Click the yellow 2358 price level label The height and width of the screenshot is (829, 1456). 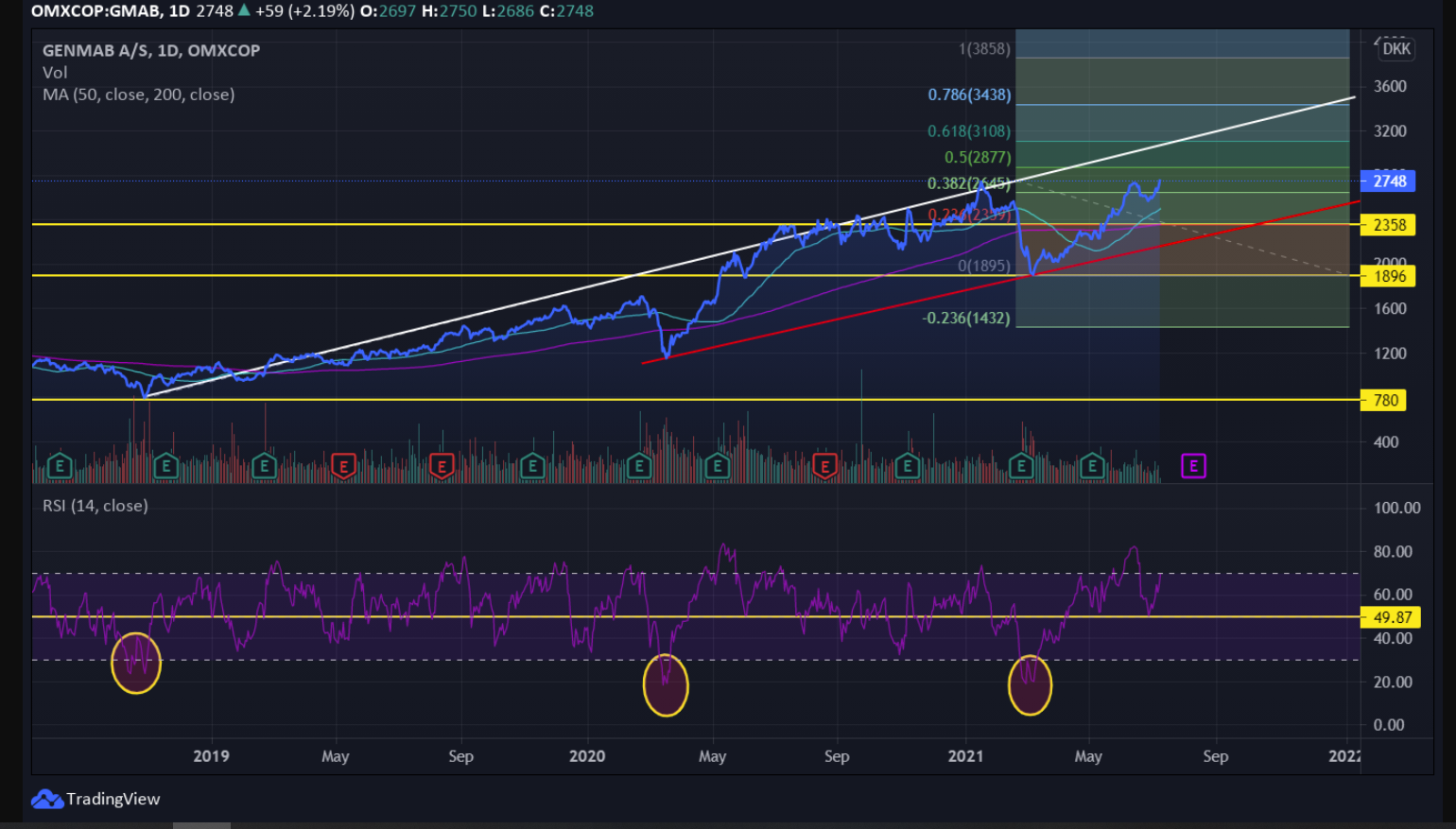pyautogui.click(x=1388, y=225)
